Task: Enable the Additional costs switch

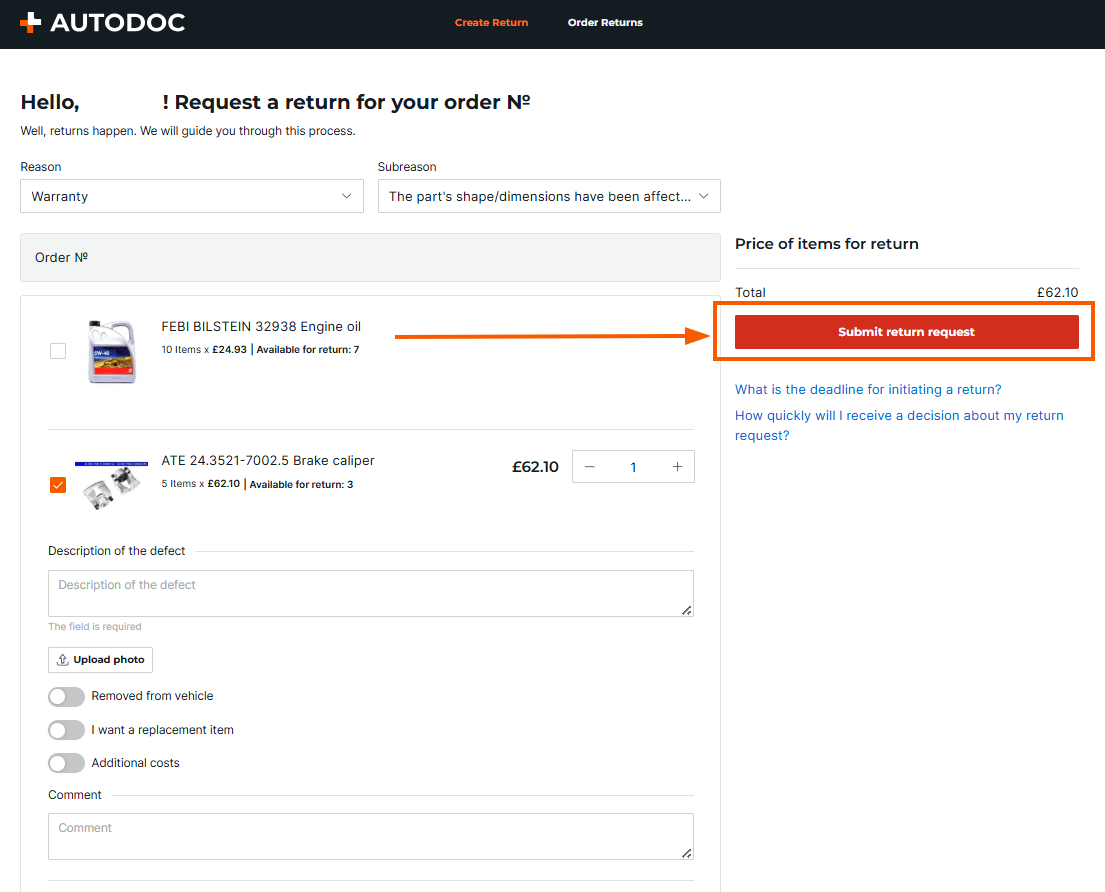Action: pyautogui.click(x=66, y=763)
